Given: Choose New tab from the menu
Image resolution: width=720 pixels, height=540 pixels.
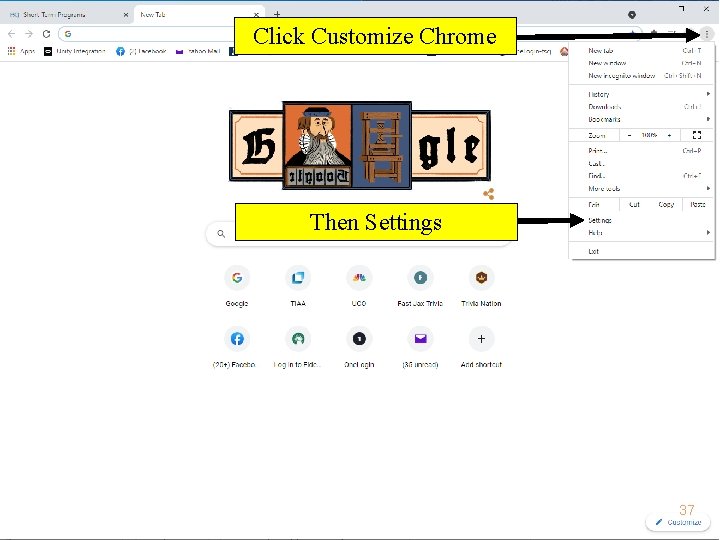Looking at the screenshot, I should (642, 51).
